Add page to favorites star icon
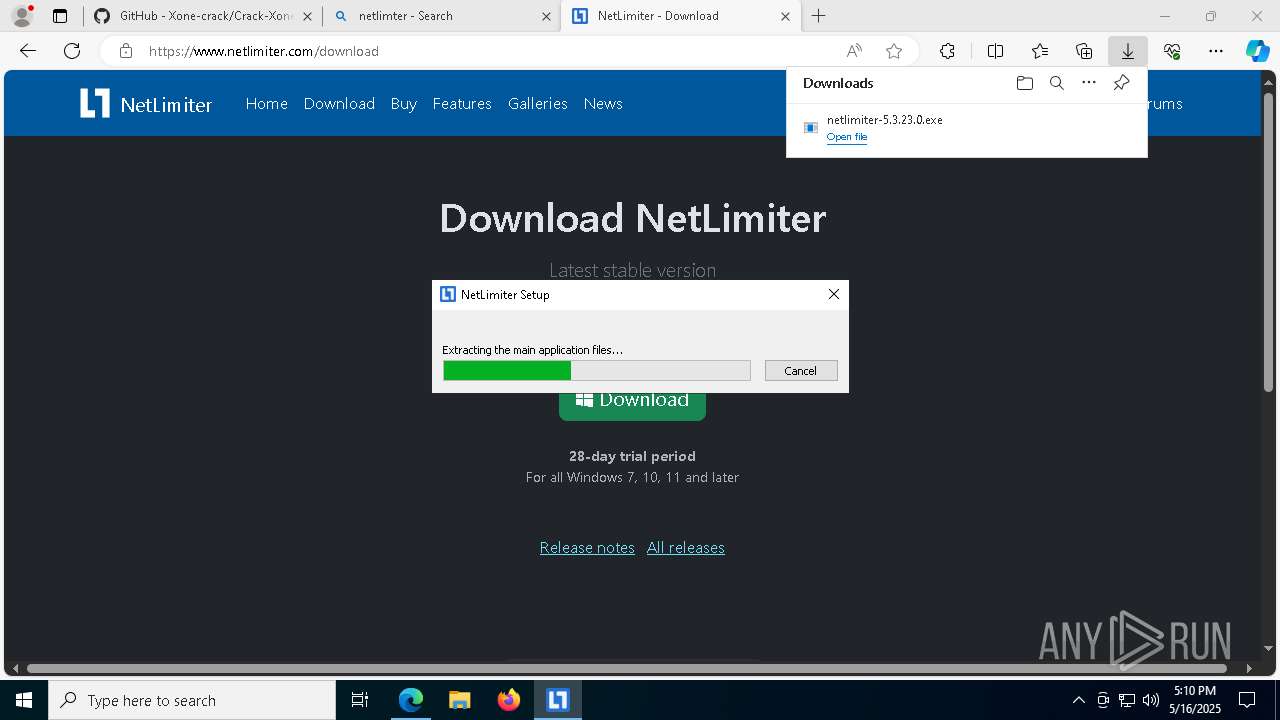This screenshot has height=720, width=1280. [894, 51]
